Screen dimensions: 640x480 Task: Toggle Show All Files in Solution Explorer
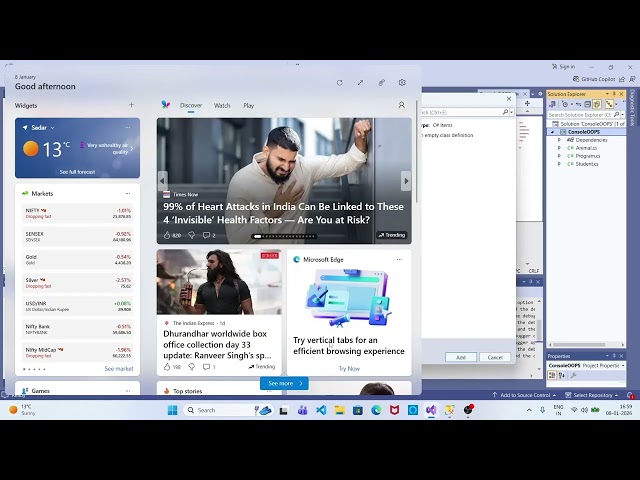(x=597, y=104)
